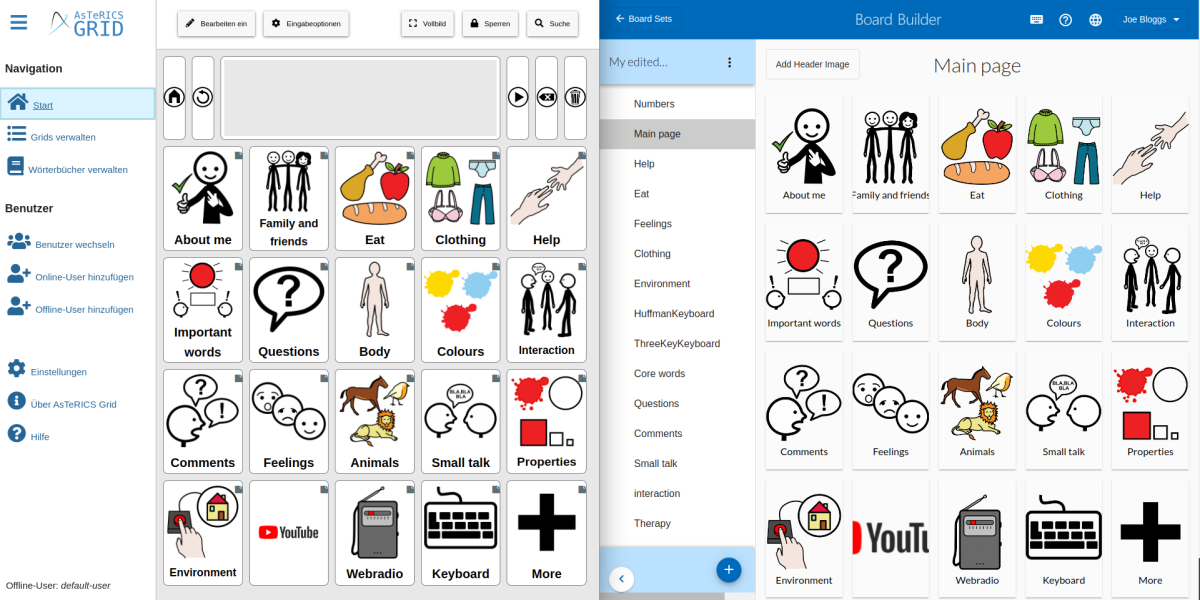The height and width of the screenshot is (600, 1200).
Task: Open the hamburger menu in AsTeRICS Grid
Action: point(18,22)
